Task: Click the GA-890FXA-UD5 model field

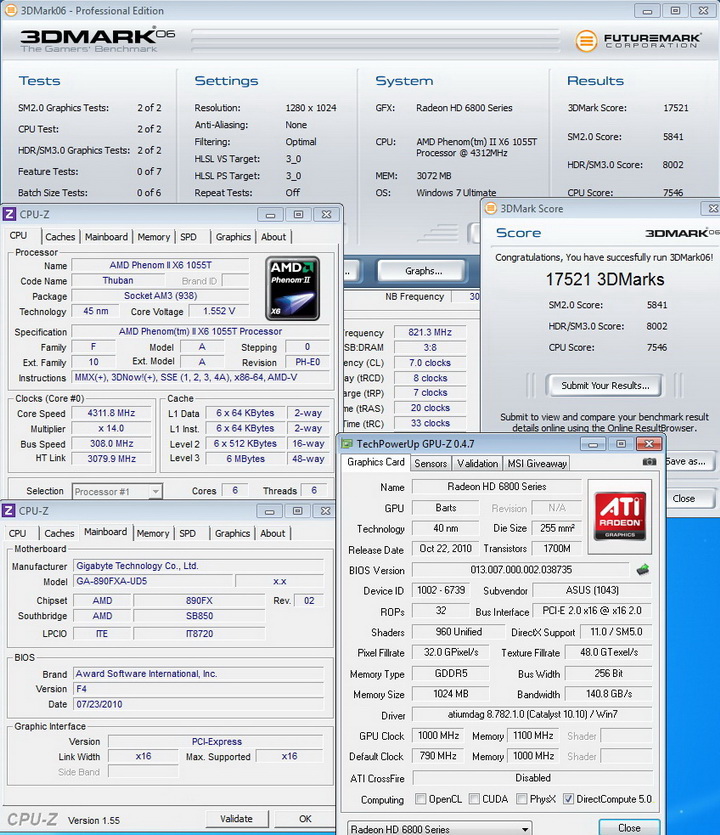Action: coord(153,581)
